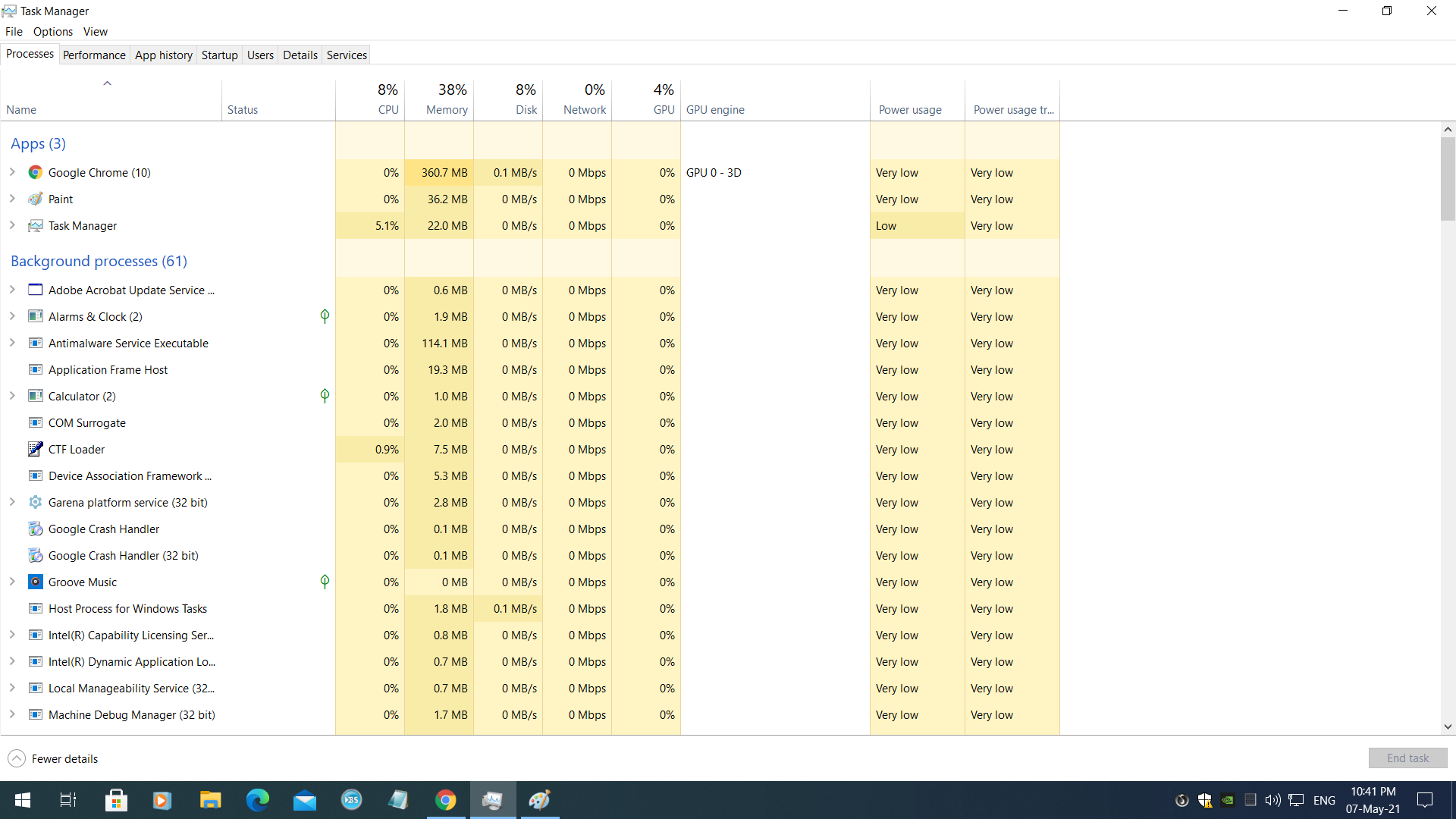Click the Garena platform service gear icon
1456x819 pixels.
(x=35, y=503)
